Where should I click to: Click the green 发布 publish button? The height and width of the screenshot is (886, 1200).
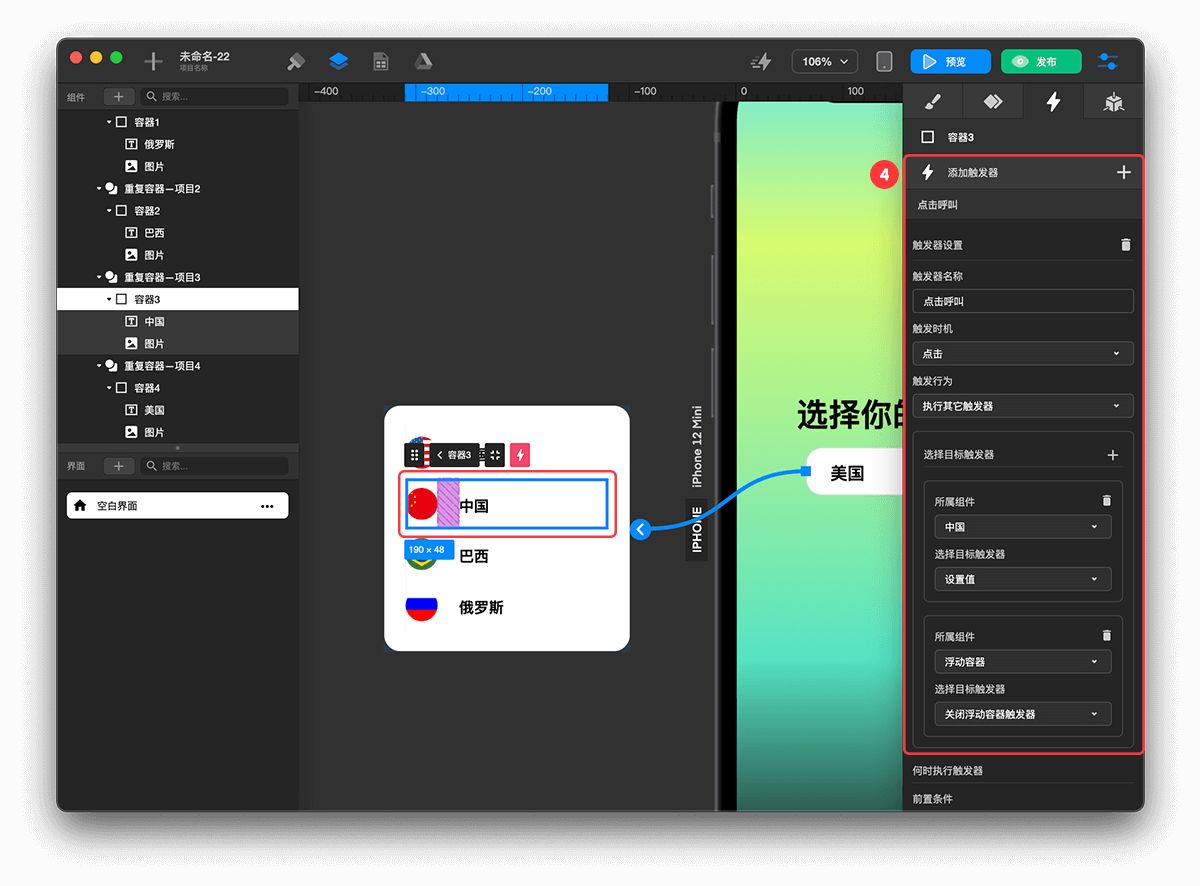1040,62
